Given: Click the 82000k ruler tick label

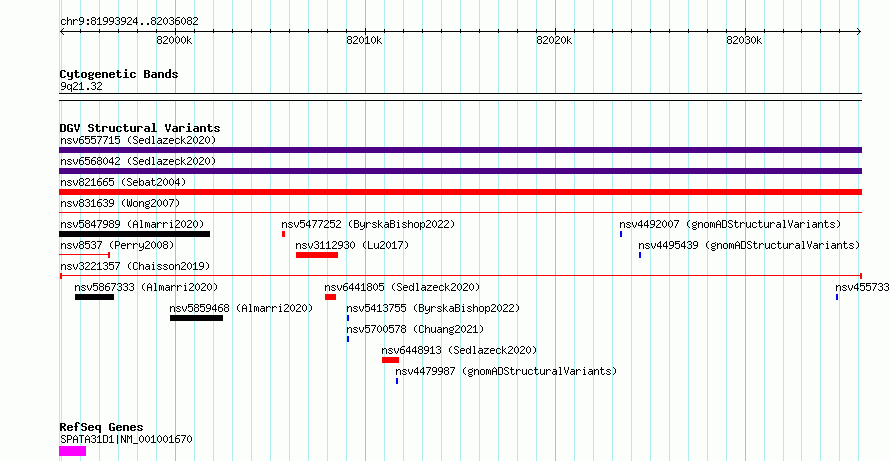Looking at the screenshot, I should pos(175,40).
